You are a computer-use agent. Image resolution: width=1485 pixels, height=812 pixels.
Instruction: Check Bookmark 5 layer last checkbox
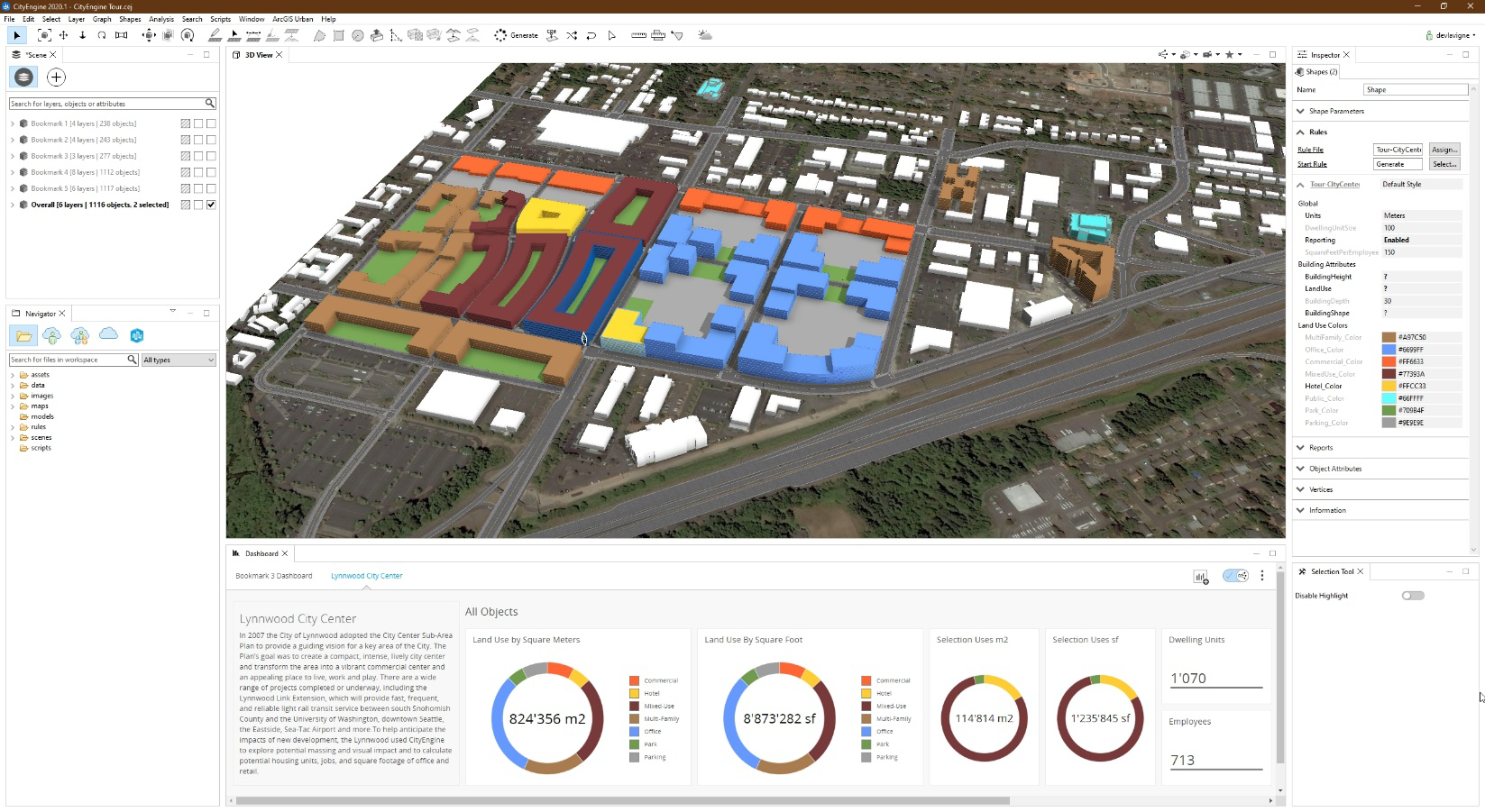click(211, 188)
